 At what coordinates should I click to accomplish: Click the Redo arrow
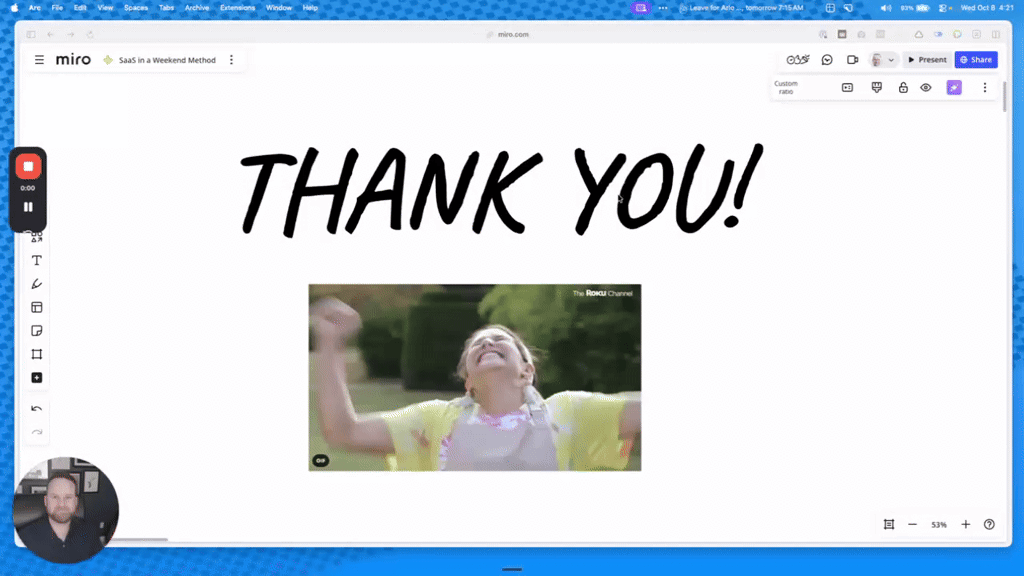(x=37, y=432)
